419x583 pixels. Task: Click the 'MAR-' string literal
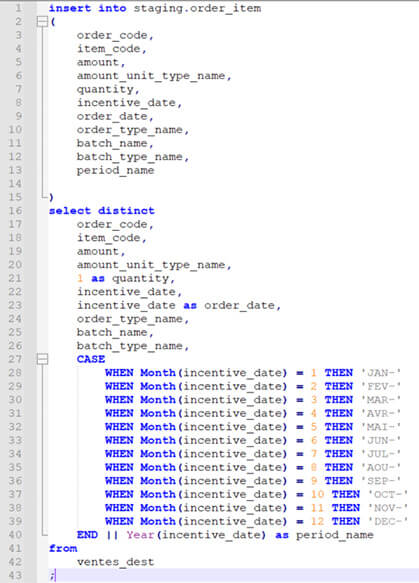click(381, 400)
